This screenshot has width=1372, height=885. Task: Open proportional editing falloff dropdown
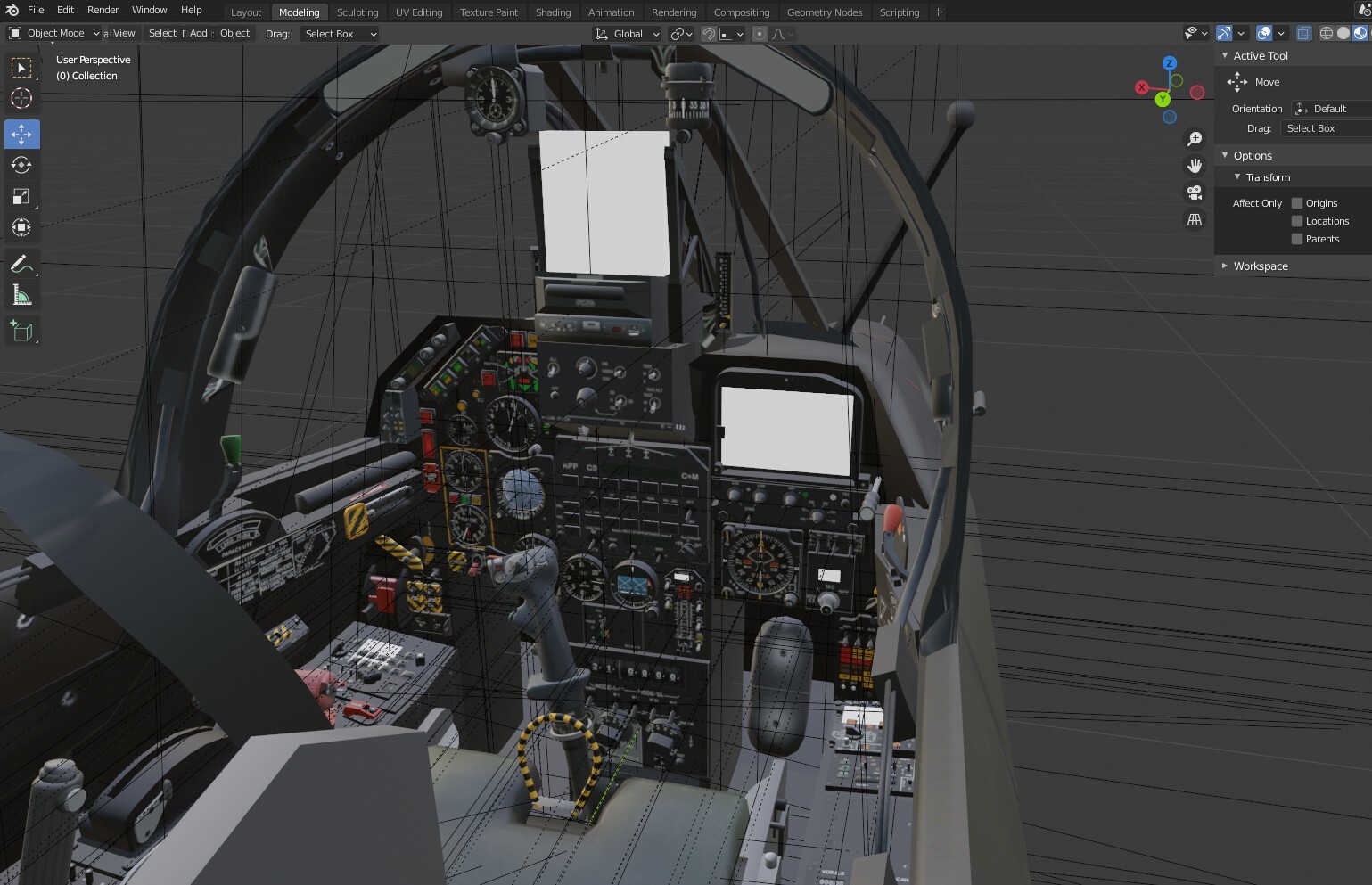click(x=784, y=34)
